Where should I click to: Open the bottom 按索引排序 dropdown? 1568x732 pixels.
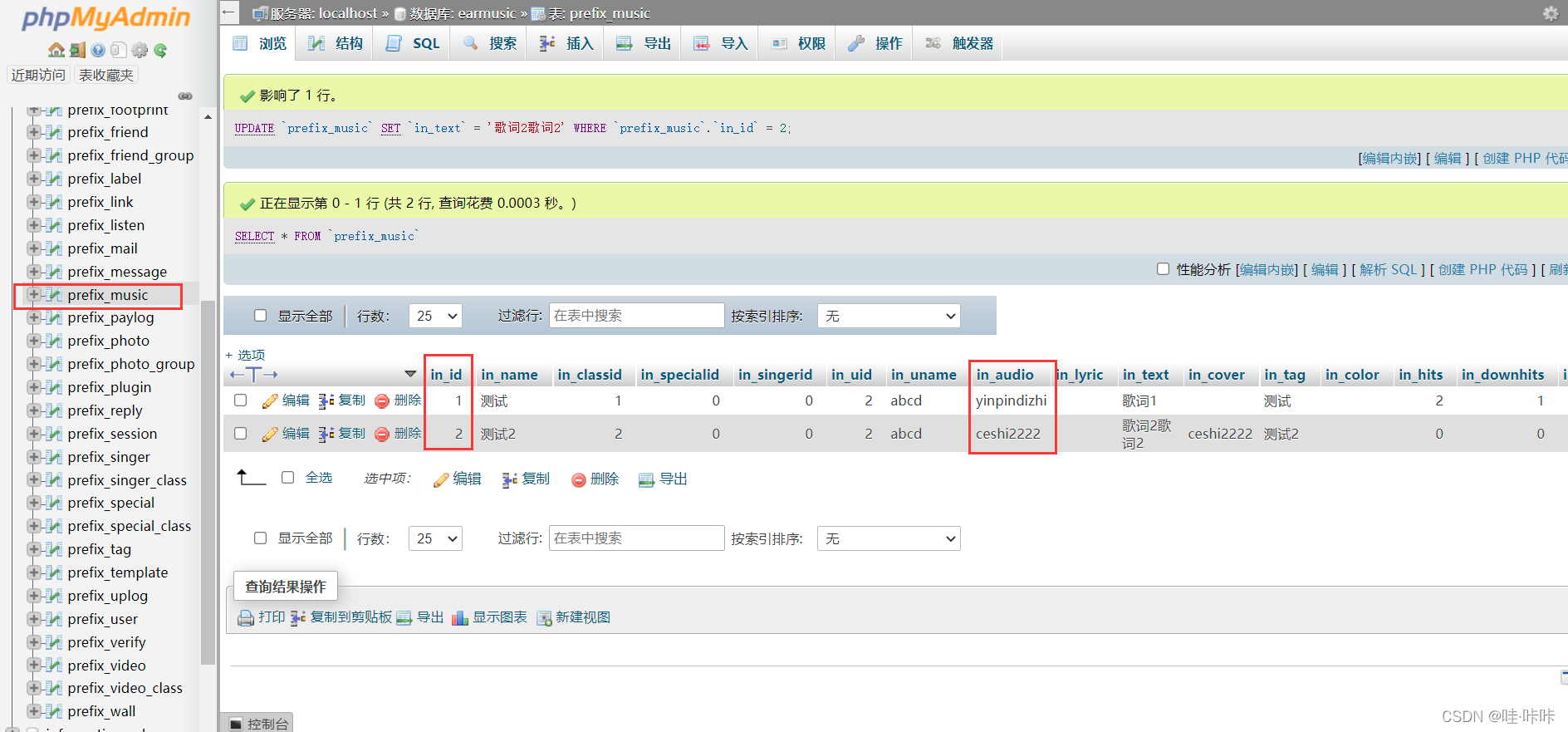889,538
